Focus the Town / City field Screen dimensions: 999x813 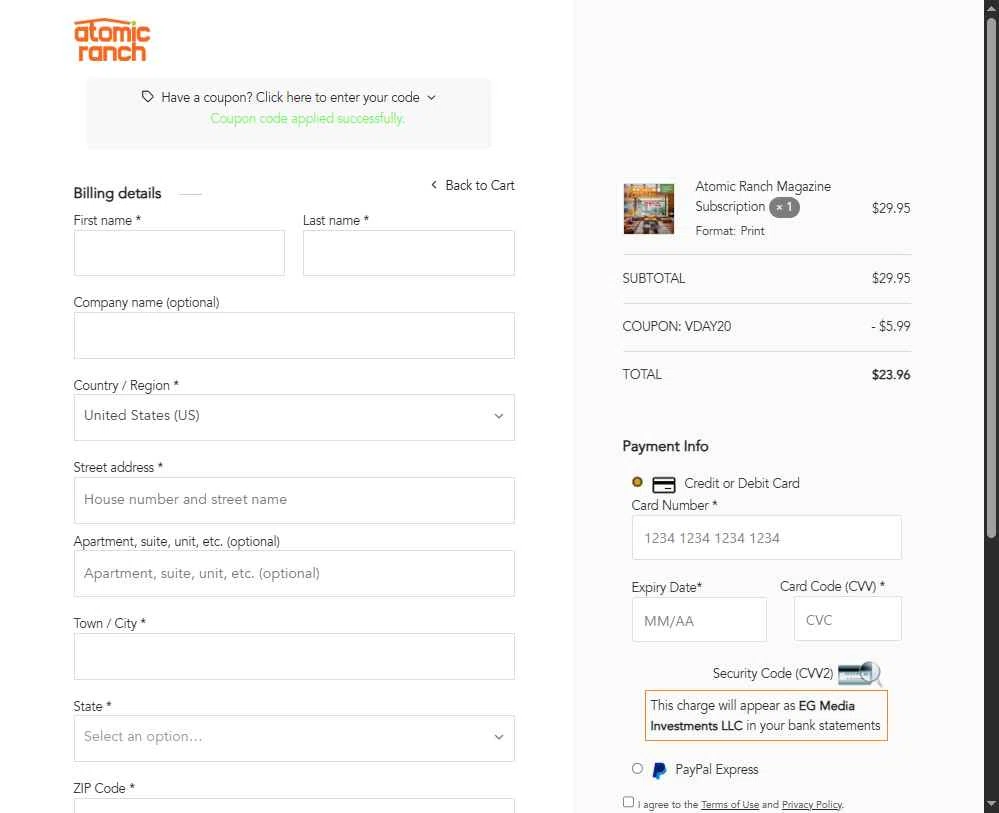pos(294,656)
